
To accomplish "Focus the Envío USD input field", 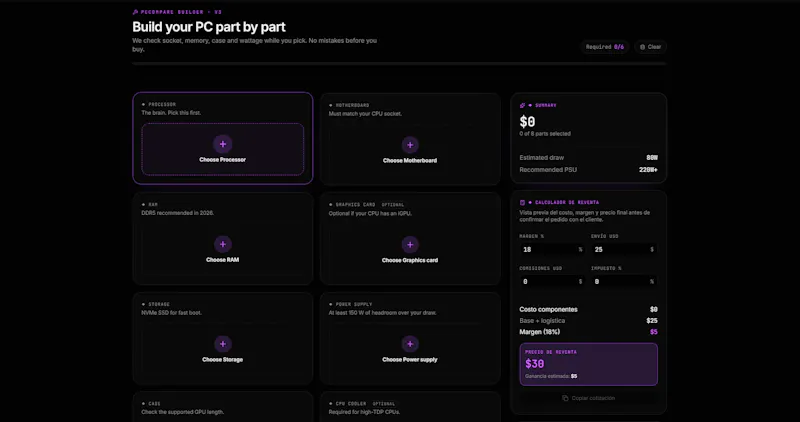I will [x=624, y=250].
